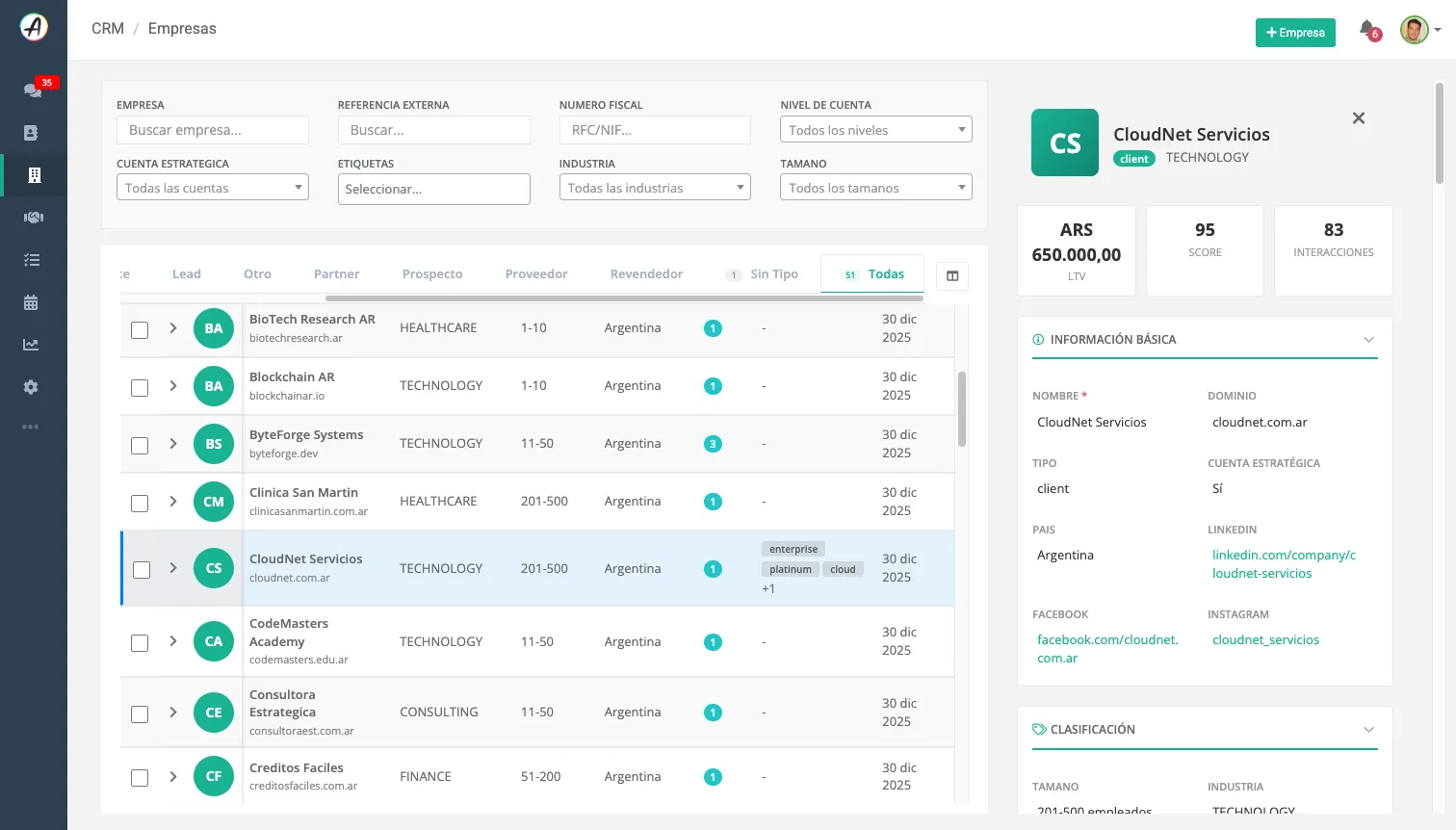Image resolution: width=1456 pixels, height=830 pixels.
Task: Open the tasks checklist icon in sidebar
Action: point(32,260)
